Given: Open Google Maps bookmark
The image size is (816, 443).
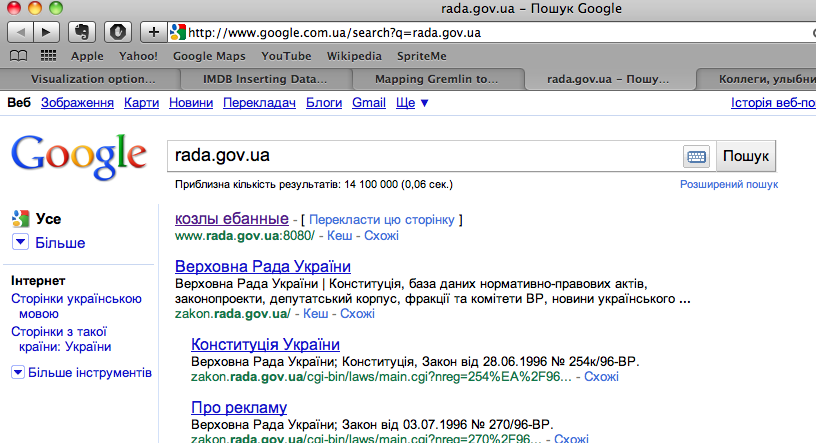Looking at the screenshot, I should click(x=209, y=56).
